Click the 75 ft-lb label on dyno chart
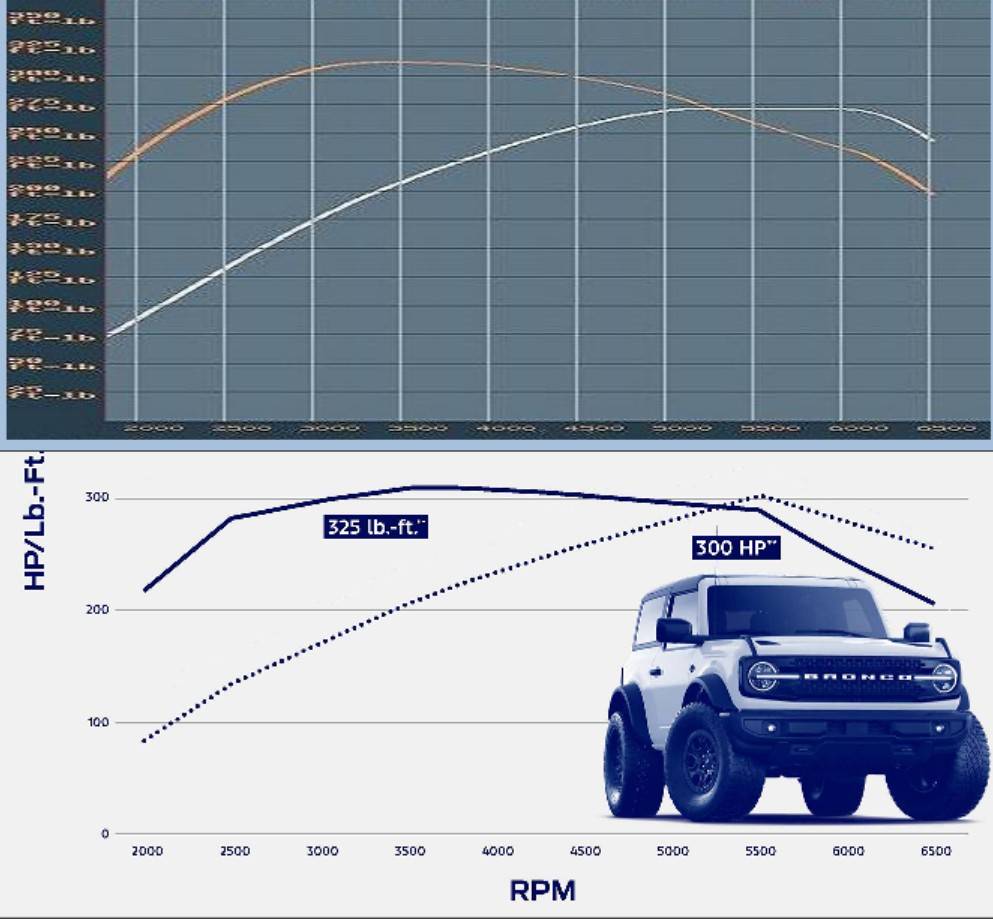The width and height of the screenshot is (993, 919). pos(52,334)
